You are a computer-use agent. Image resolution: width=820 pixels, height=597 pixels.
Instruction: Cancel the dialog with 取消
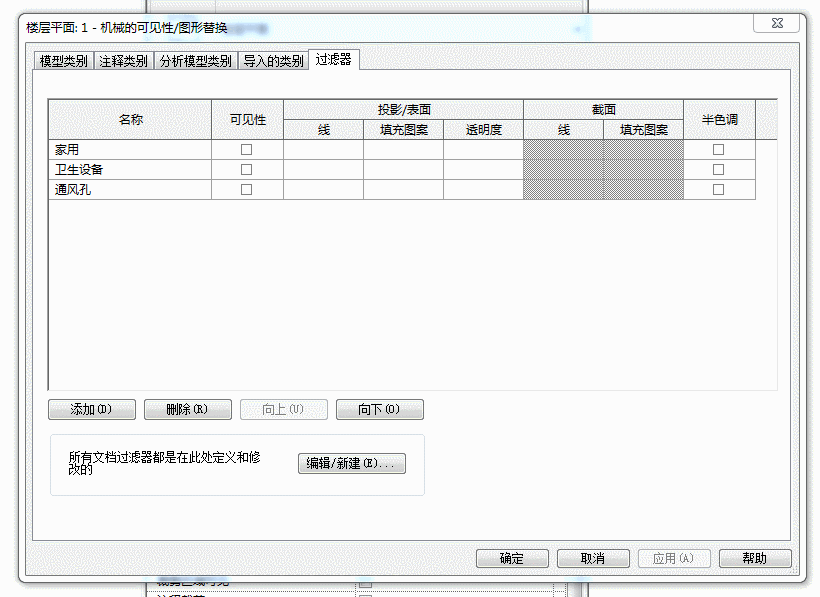593,558
